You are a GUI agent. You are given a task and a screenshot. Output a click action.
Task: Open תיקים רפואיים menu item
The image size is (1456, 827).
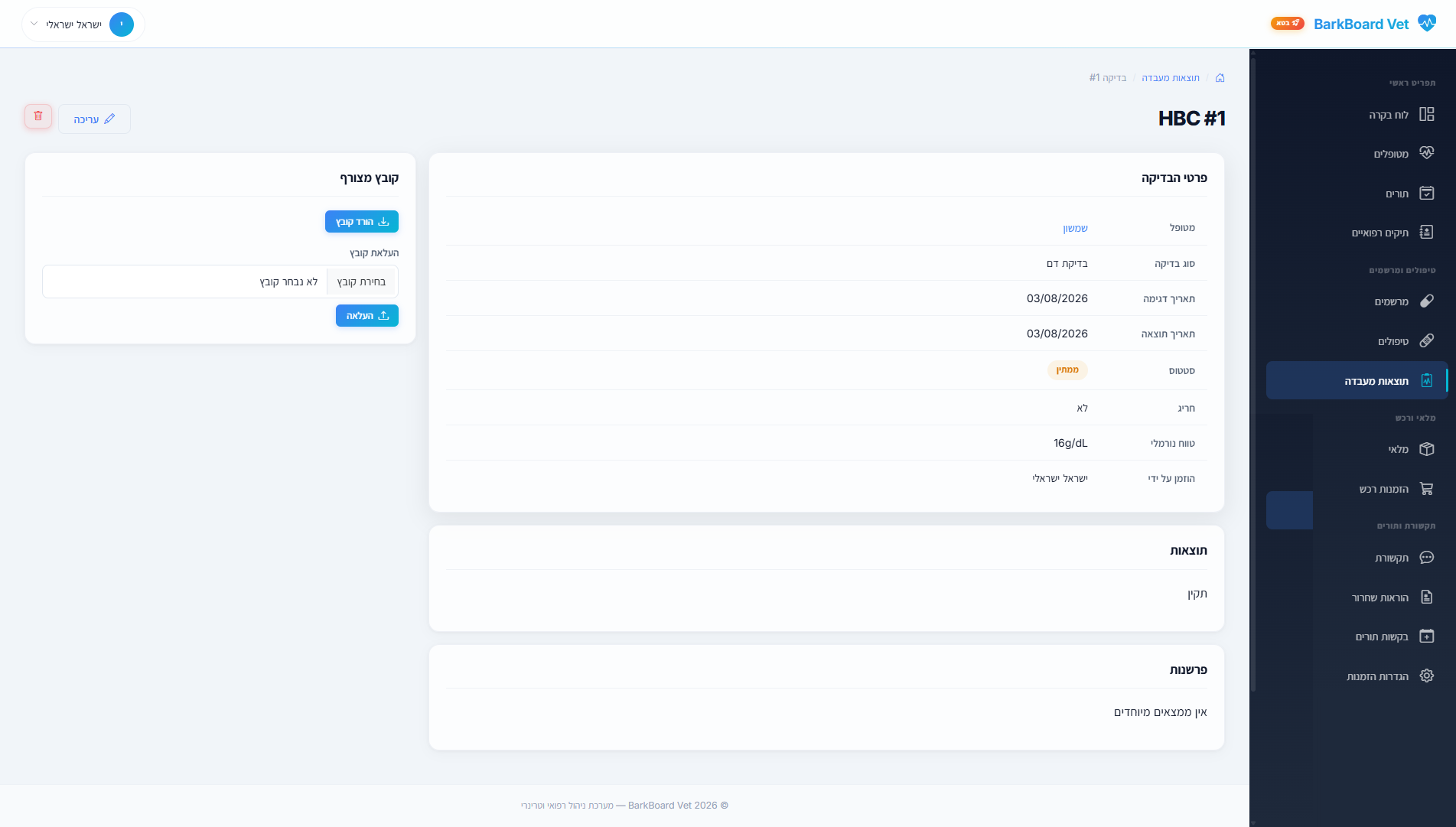1357,233
